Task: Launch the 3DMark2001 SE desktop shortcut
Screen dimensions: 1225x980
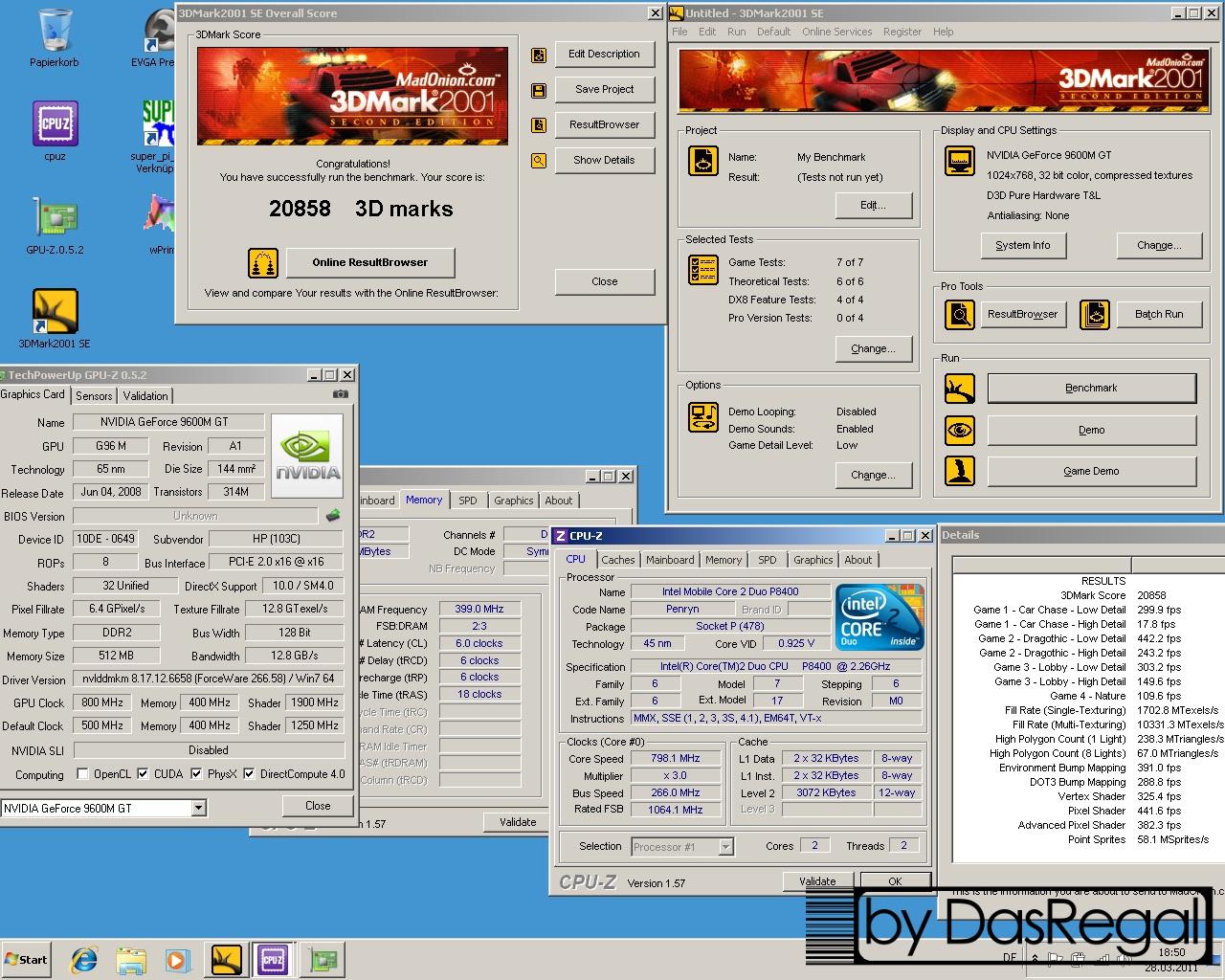Action: 55,318
